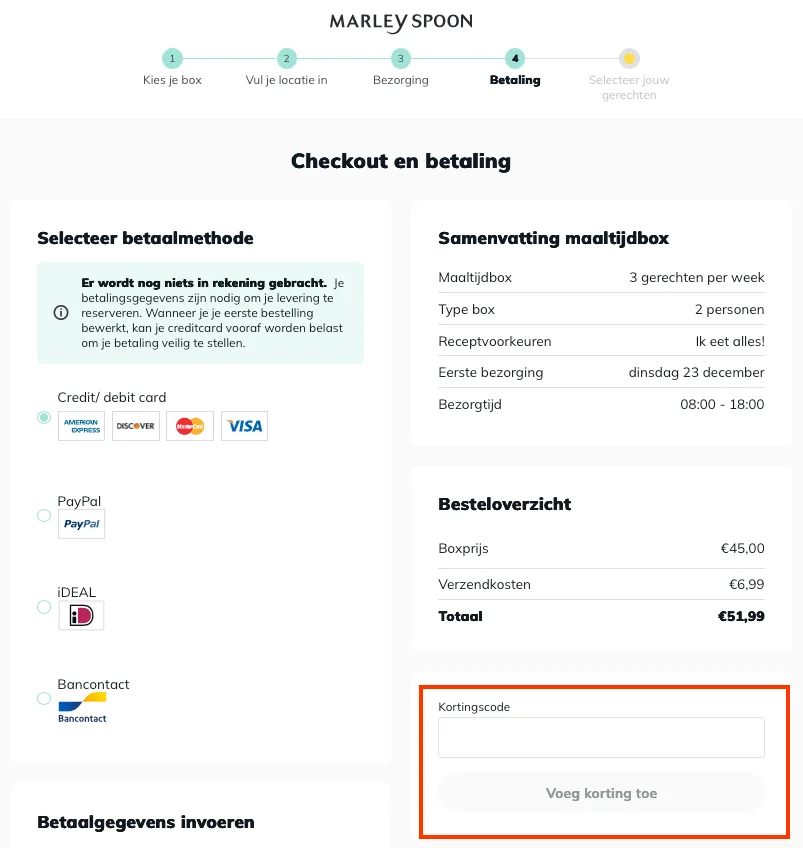Jump to Selecteer jouw gerechten step
Image resolution: width=803 pixels, height=848 pixels.
tap(628, 59)
